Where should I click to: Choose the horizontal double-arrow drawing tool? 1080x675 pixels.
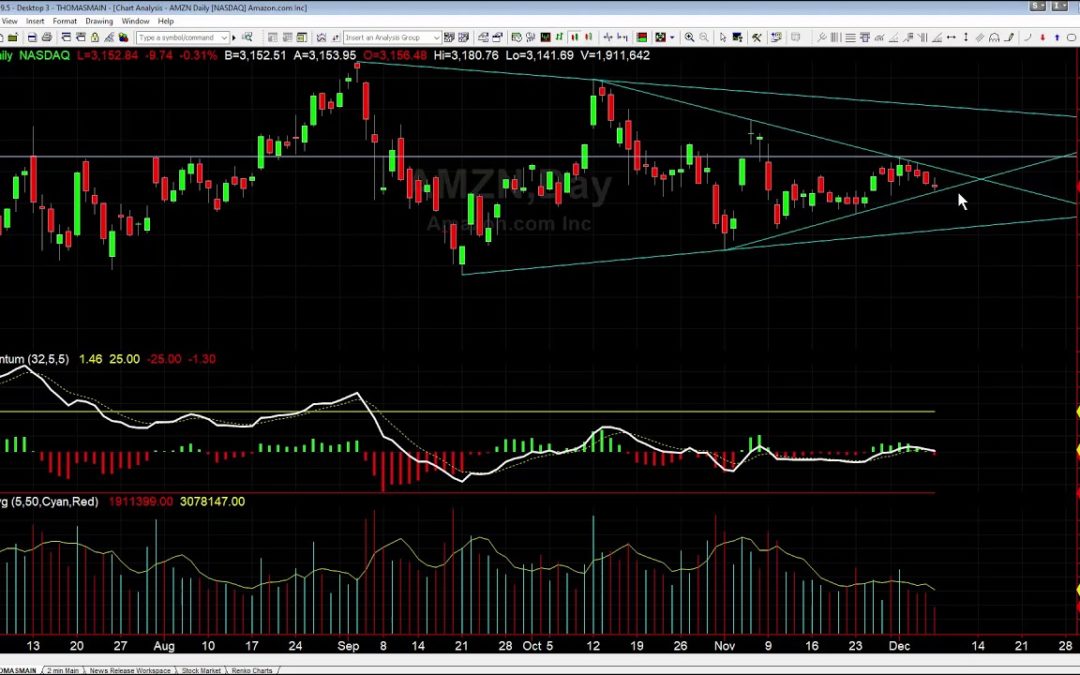pyautogui.click(x=951, y=37)
